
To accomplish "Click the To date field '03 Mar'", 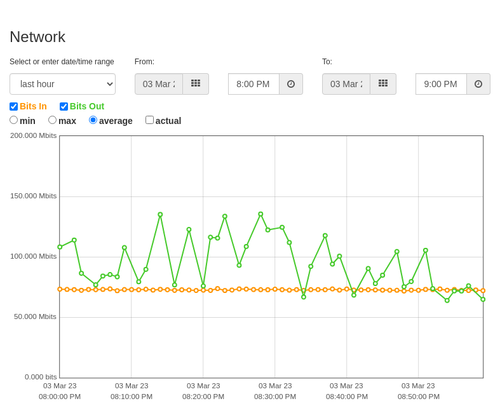I will pos(346,84).
